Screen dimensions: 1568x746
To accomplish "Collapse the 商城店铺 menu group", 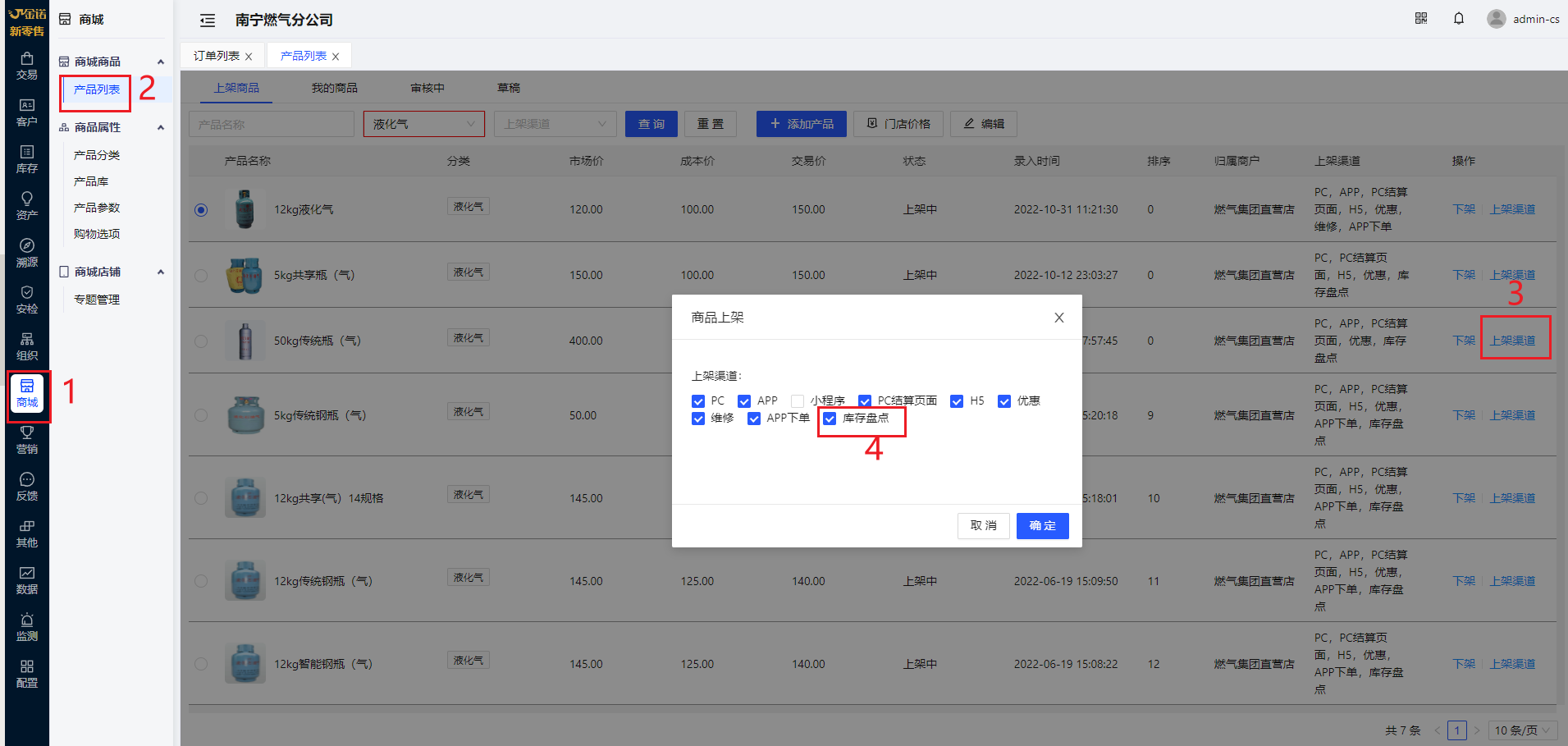I will [x=161, y=272].
